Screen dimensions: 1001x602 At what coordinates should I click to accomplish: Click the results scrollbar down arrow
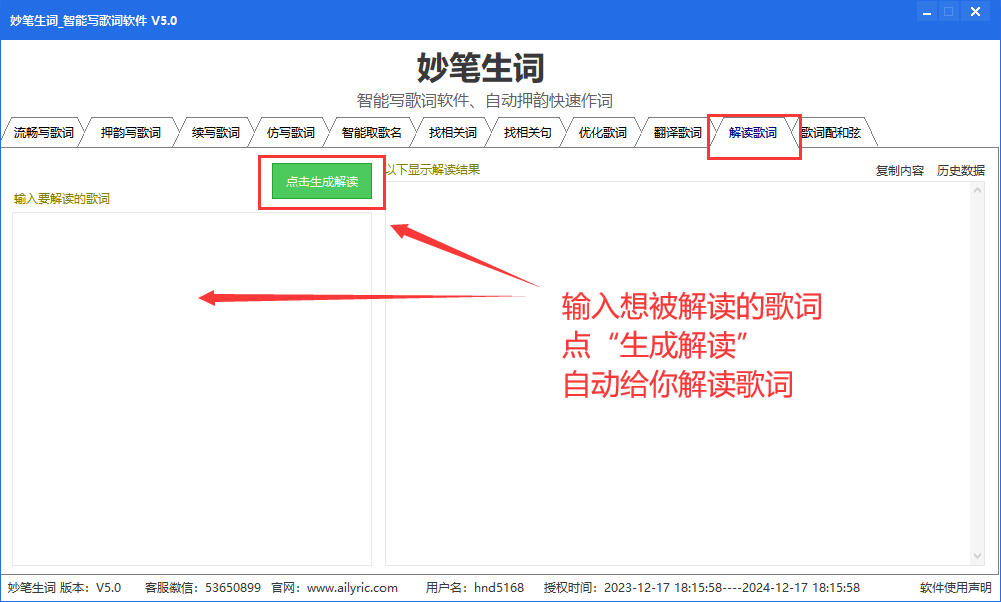[977, 557]
